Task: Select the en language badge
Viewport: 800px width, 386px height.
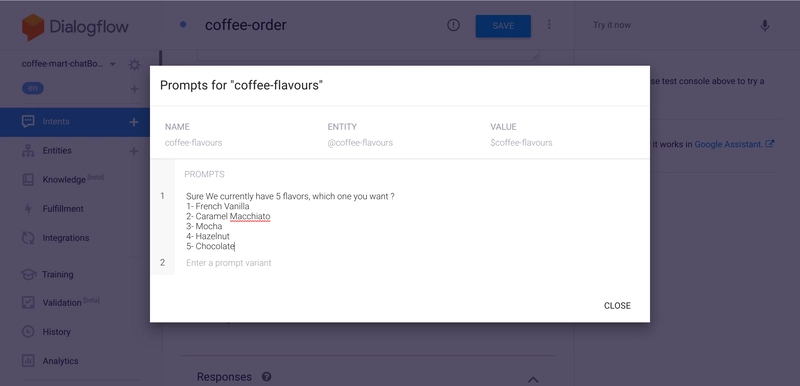Action: click(33, 88)
